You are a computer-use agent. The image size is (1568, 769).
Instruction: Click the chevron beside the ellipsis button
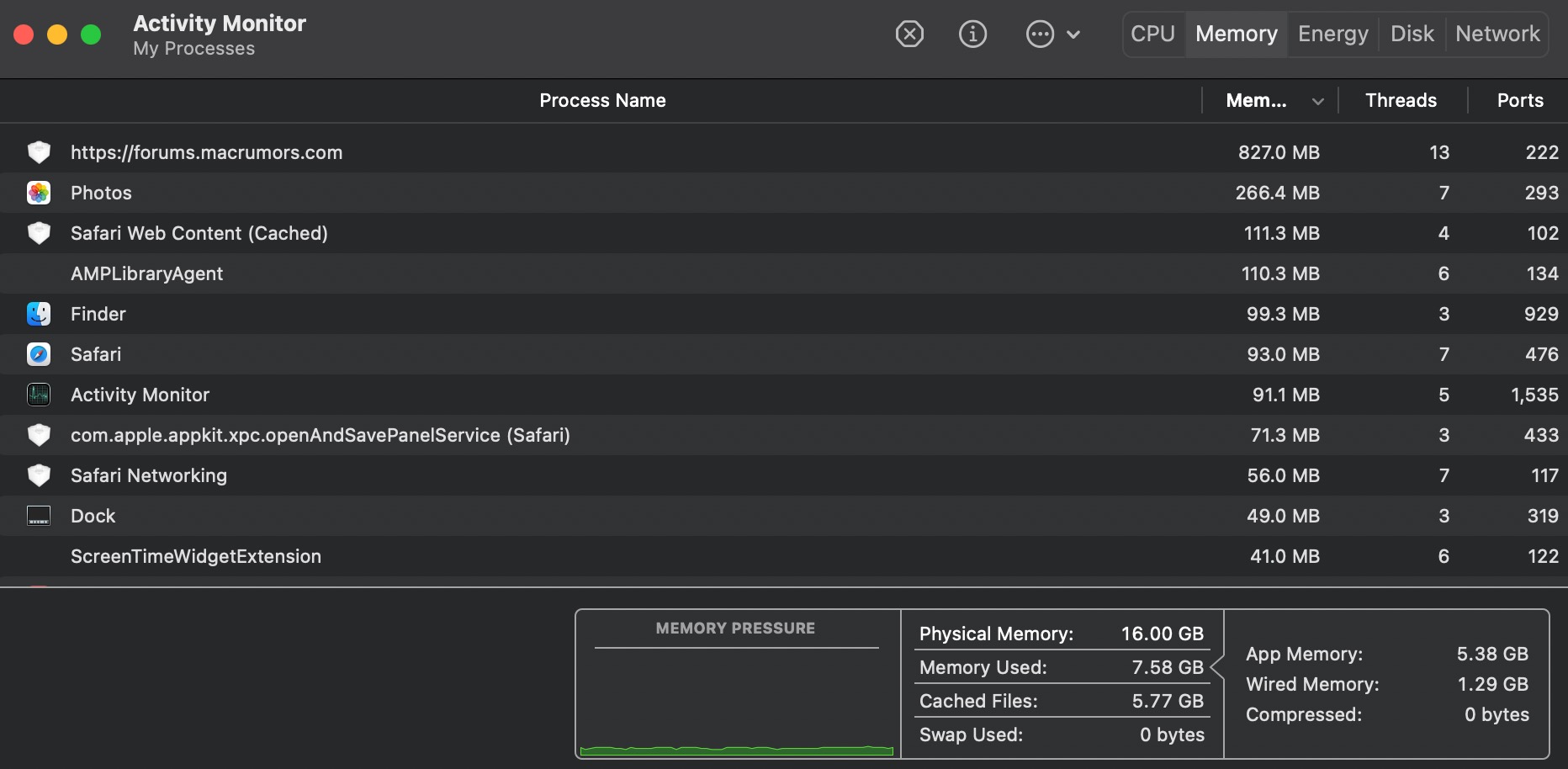pyautogui.click(x=1073, y=34)
